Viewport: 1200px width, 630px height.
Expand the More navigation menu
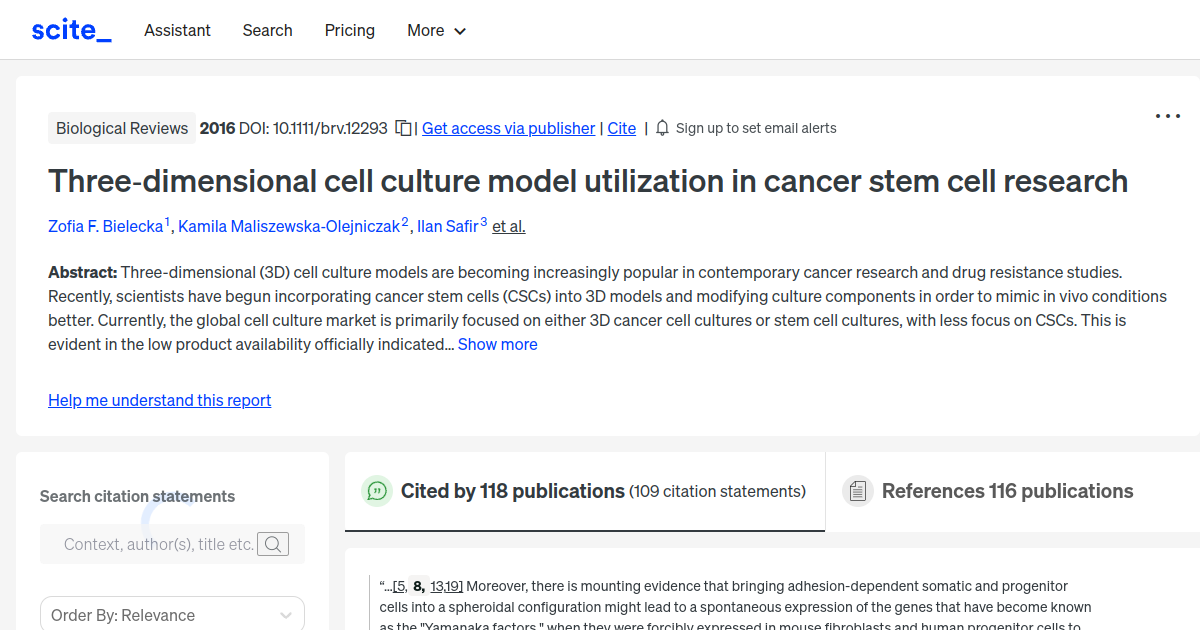coord(436,31)
